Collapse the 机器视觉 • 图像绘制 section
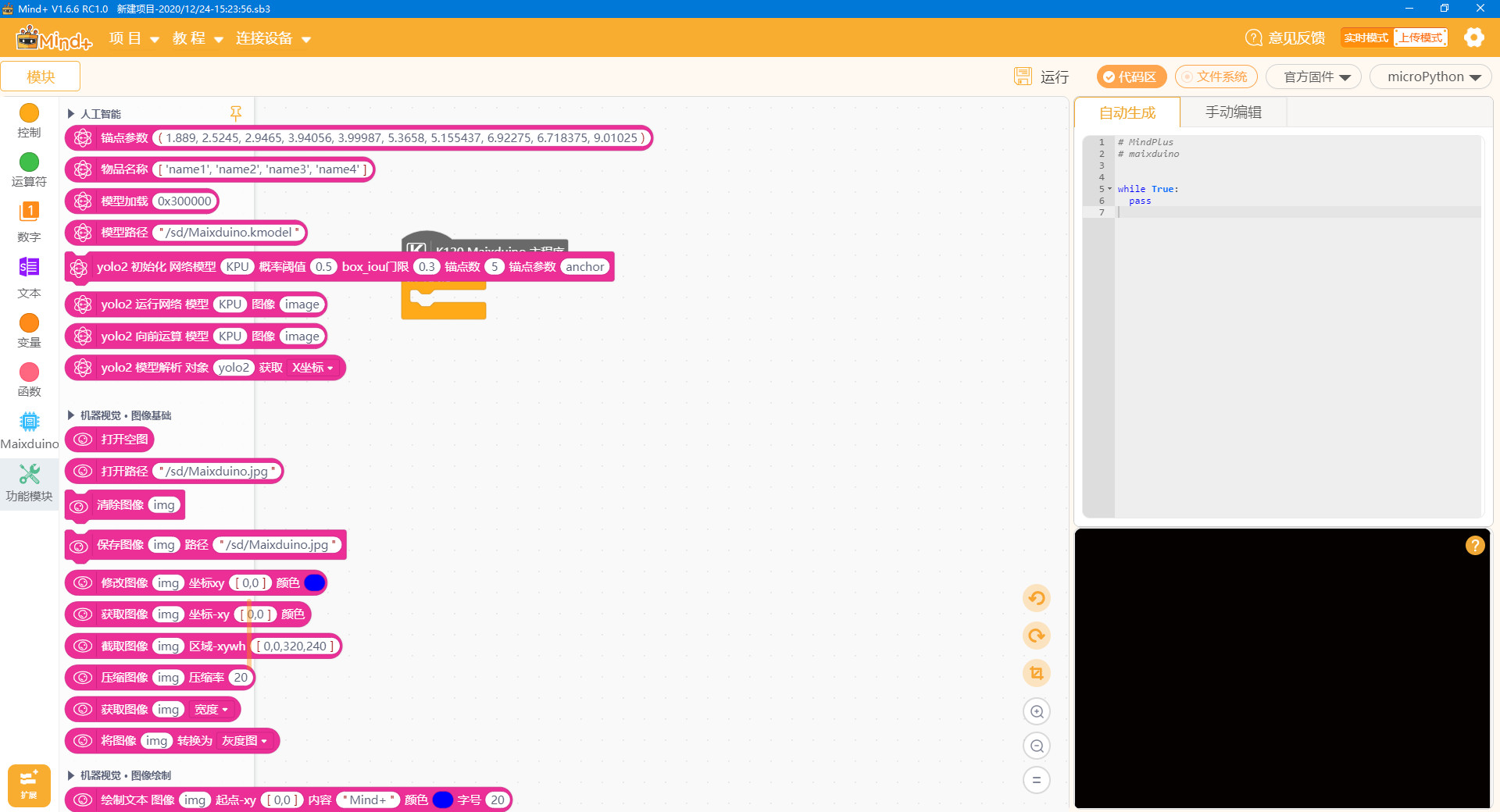Screen dimensions: 1500x812 pos(71,775)
